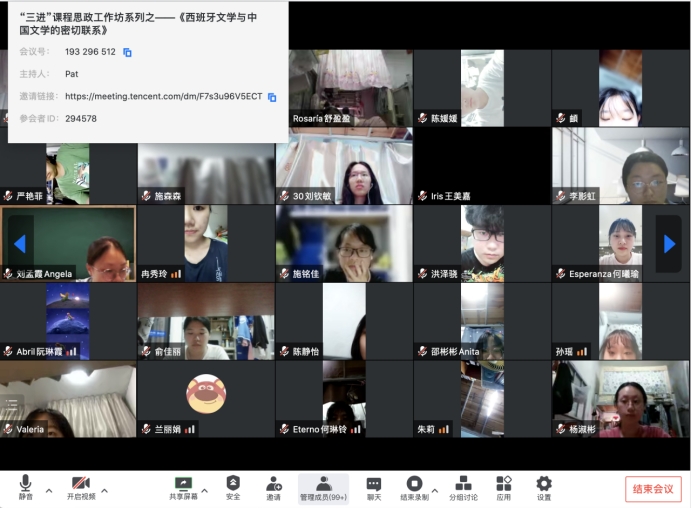Turn on camera with 开启视频

coord(80,485)
